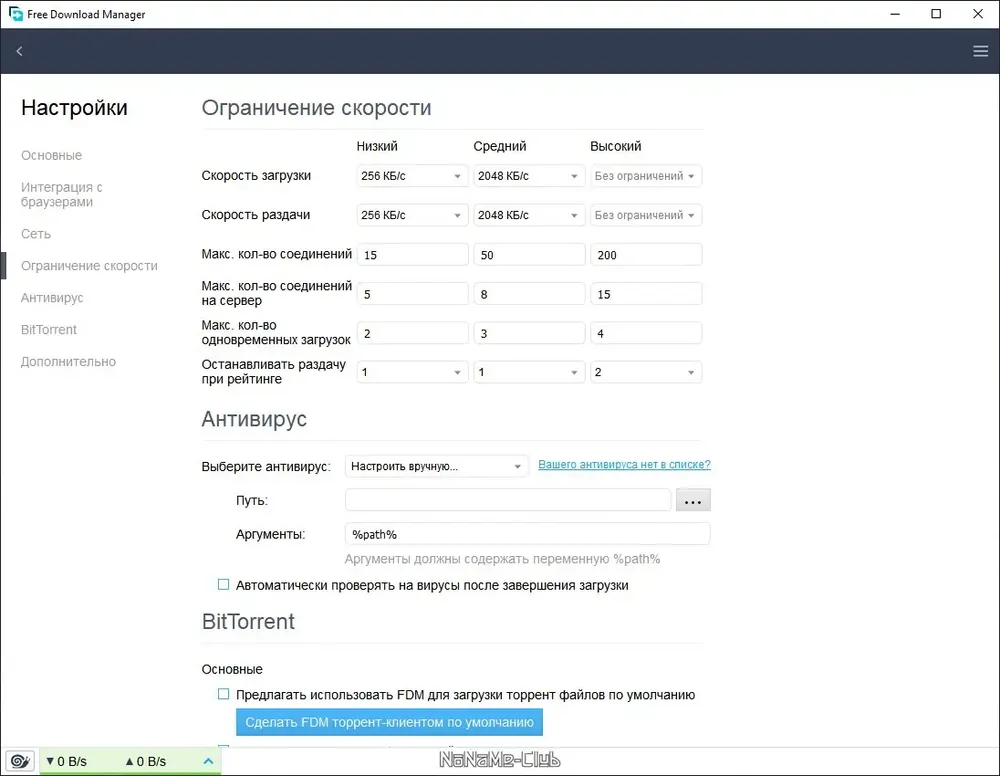The height and width of the screenshot is (776, 1000).
Task: Close the Free Download Manager window
Action: tap(978, 14)
